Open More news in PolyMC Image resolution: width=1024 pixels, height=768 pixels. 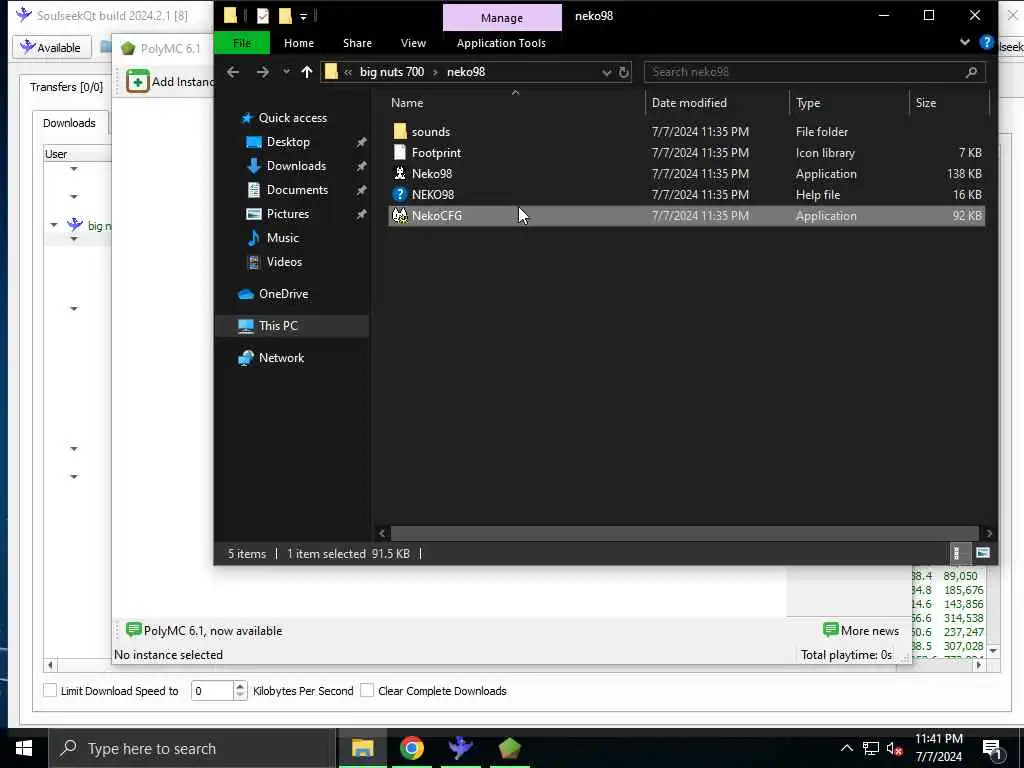[x=861, y=630]
